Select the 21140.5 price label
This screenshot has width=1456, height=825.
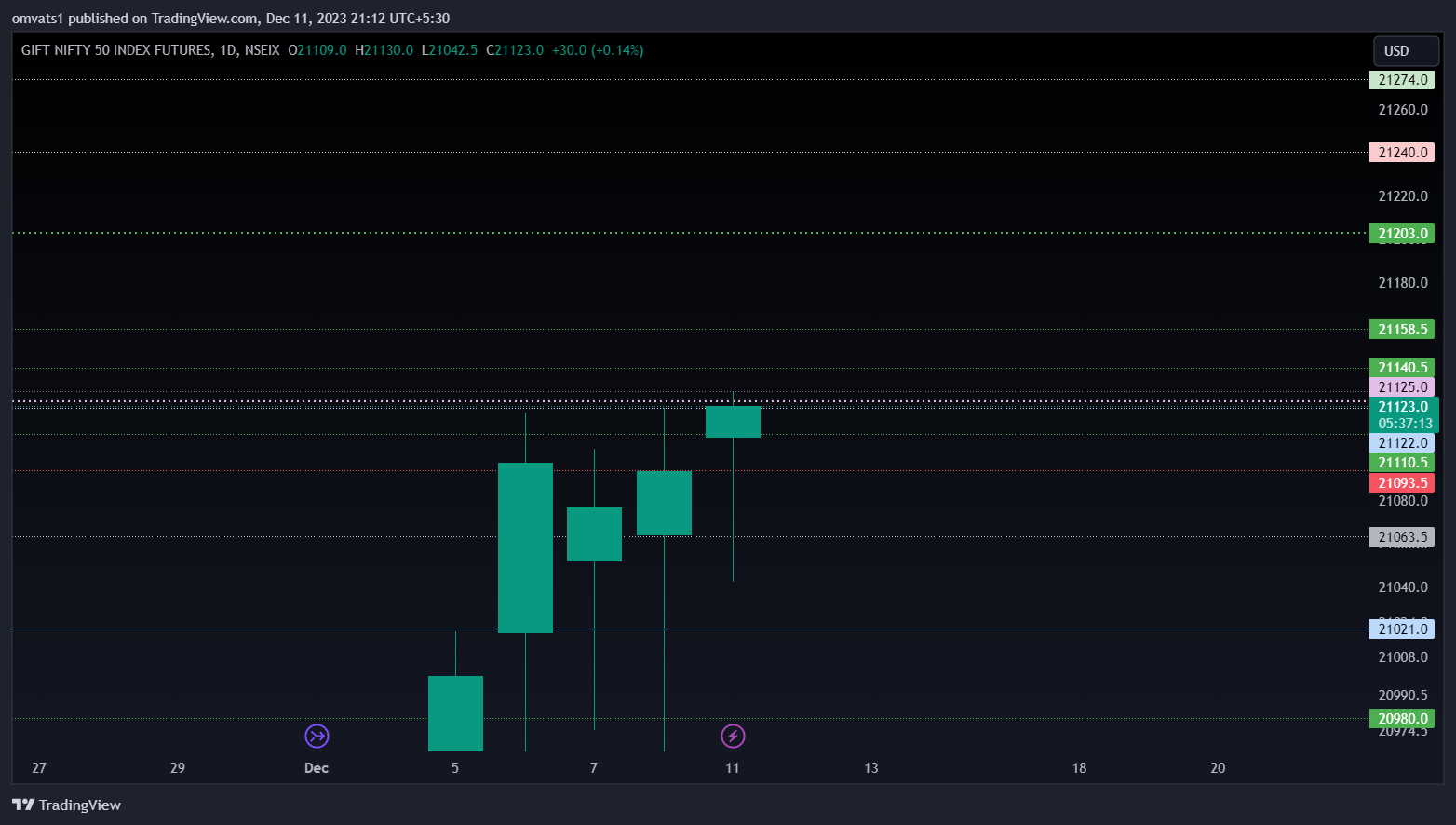pyautogui.click(x=1402, y=368)
